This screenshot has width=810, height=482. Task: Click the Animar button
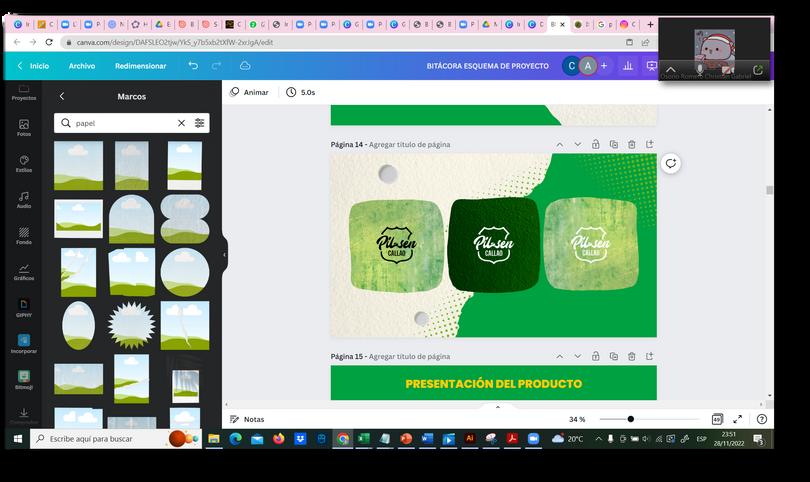[250, 92]
